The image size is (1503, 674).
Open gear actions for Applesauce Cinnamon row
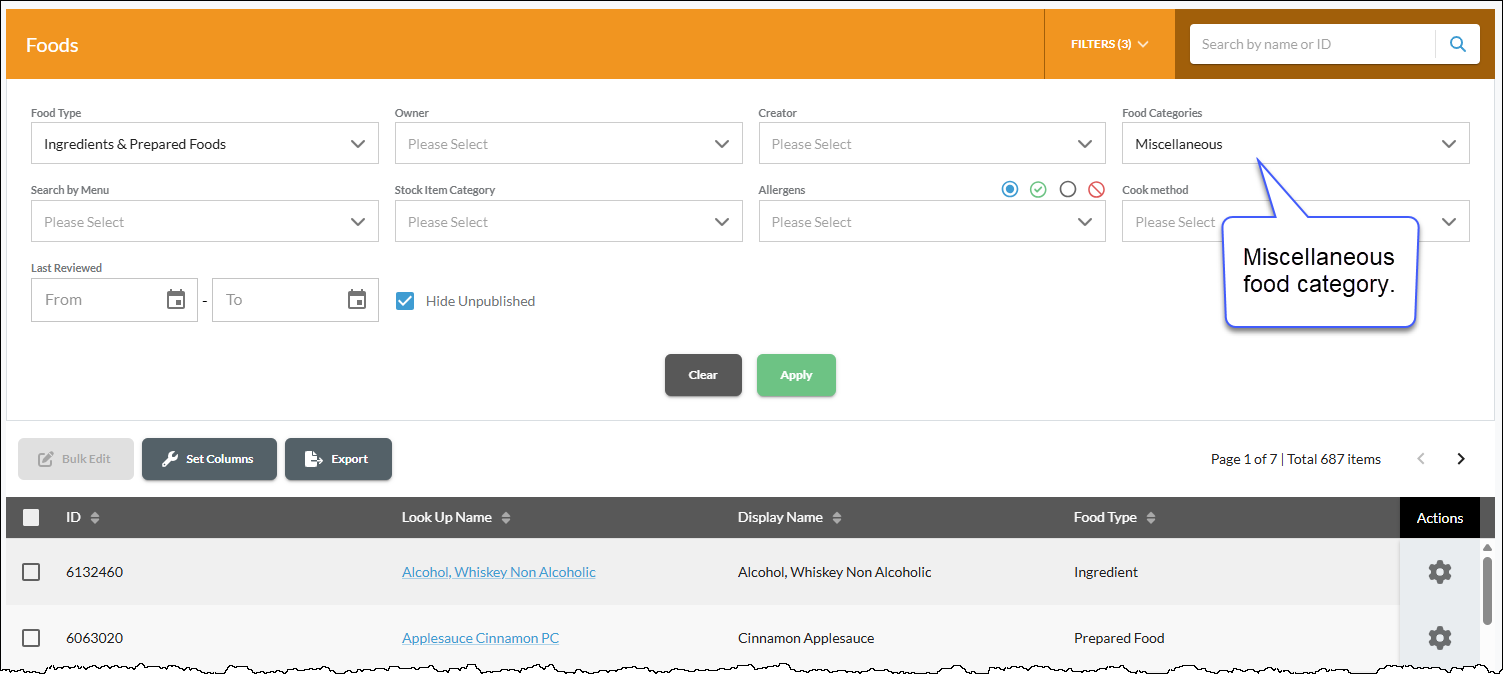pos(1439,638)
